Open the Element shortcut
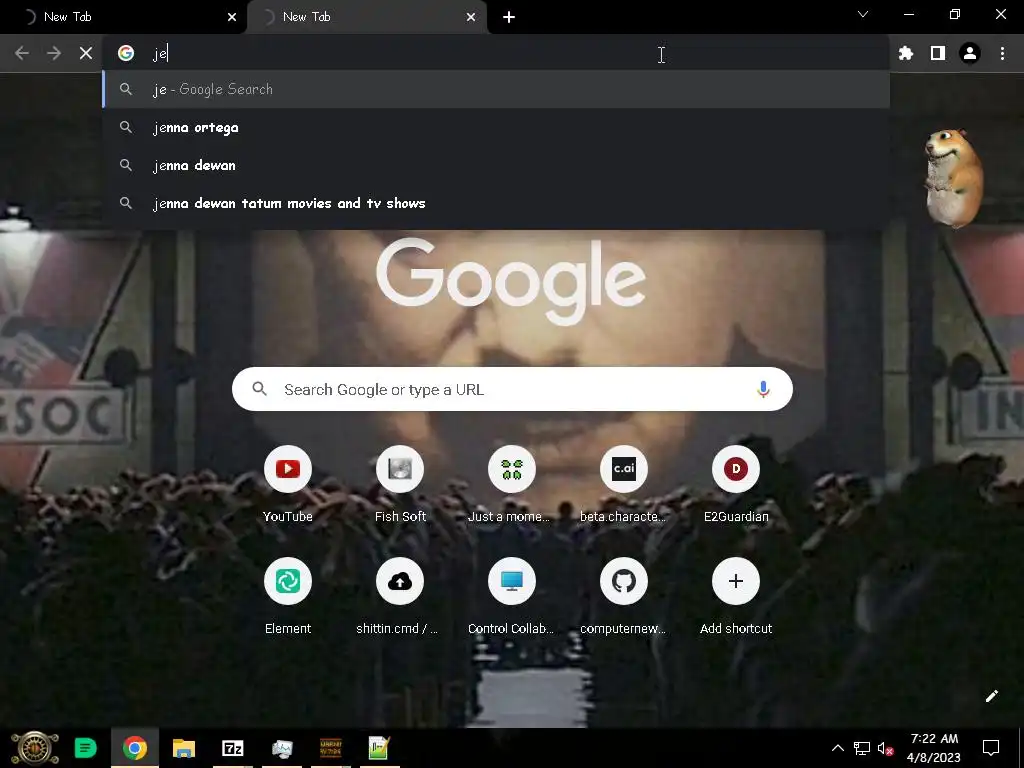Viewport: 1024px width, 768px height. coord(287,597)
